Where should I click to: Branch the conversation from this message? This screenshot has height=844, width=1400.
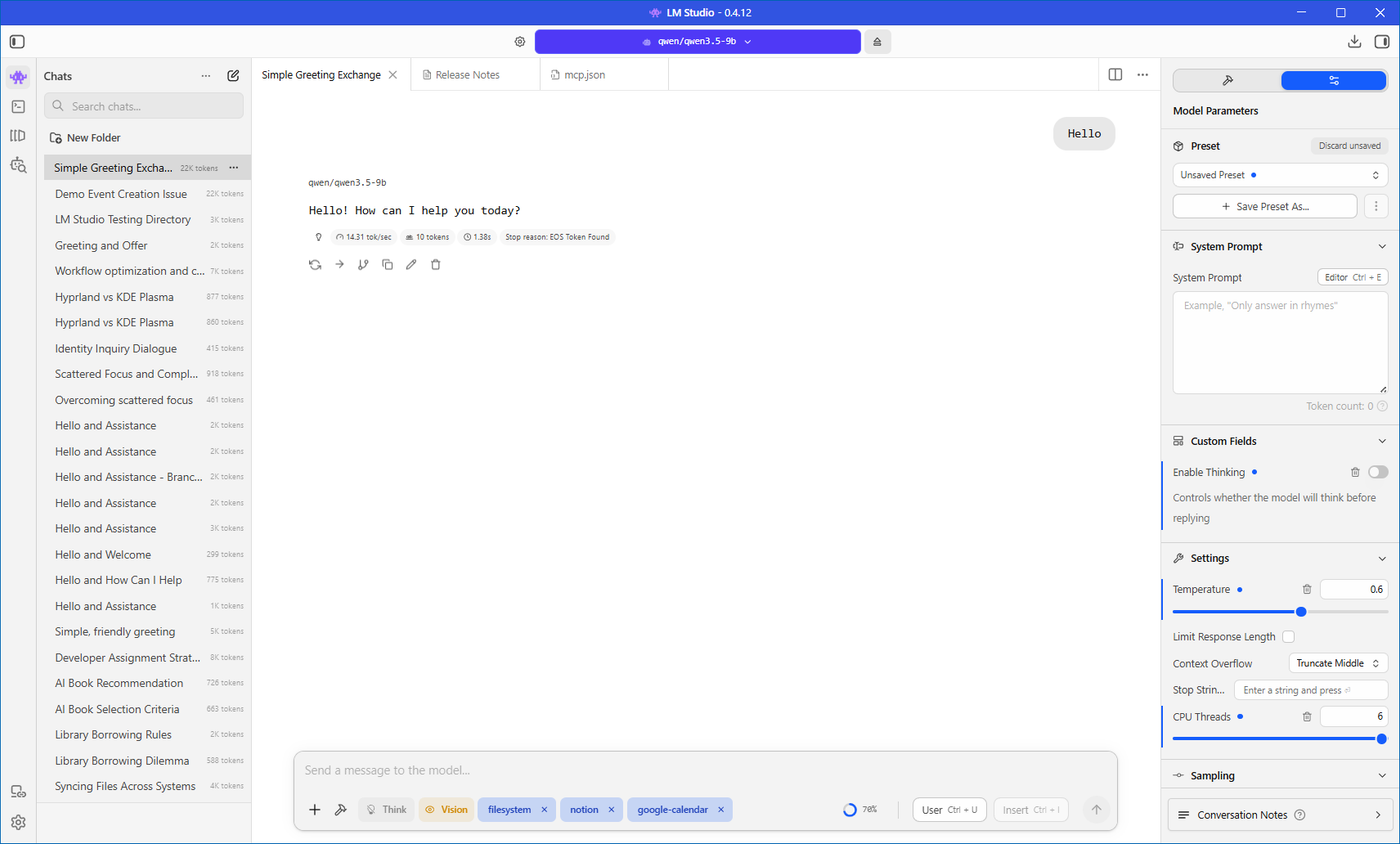(363, 264)
